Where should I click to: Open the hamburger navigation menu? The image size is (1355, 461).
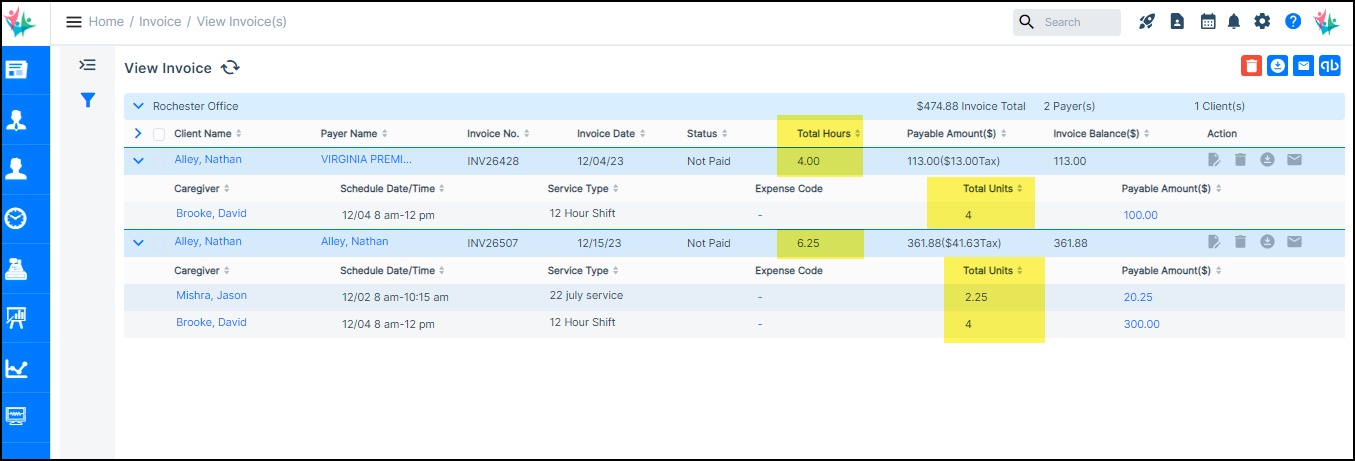(74, 22)
